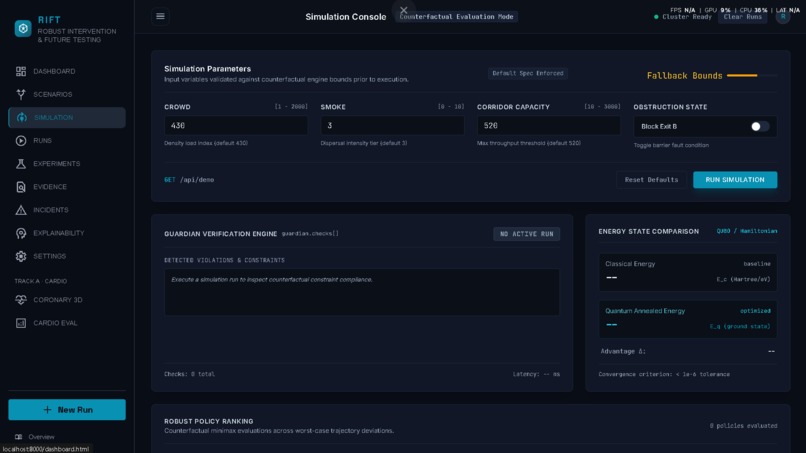Open the Scenarios section
The height and width of the screenshot is (453, 806).
point(67,95)
